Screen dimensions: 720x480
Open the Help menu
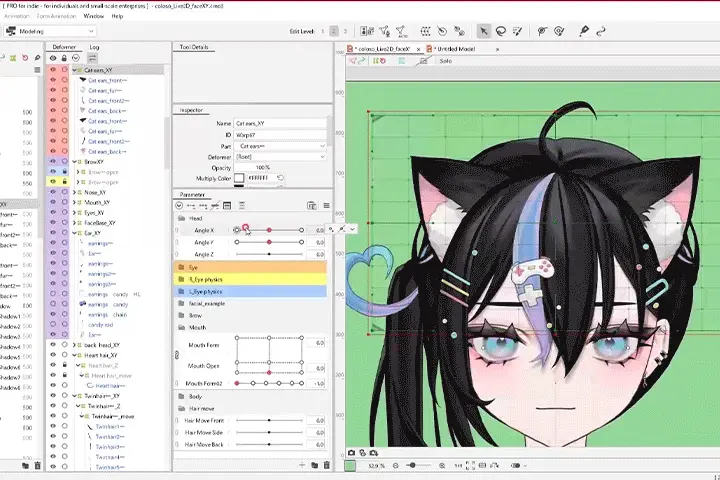pyautogui.click(x=118, y=16)
